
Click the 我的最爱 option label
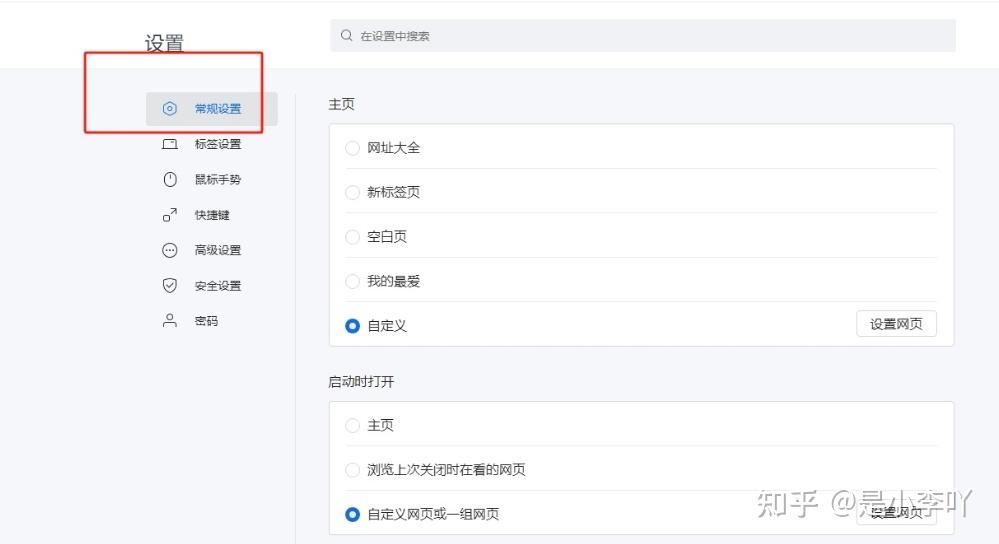click(394, 281)
